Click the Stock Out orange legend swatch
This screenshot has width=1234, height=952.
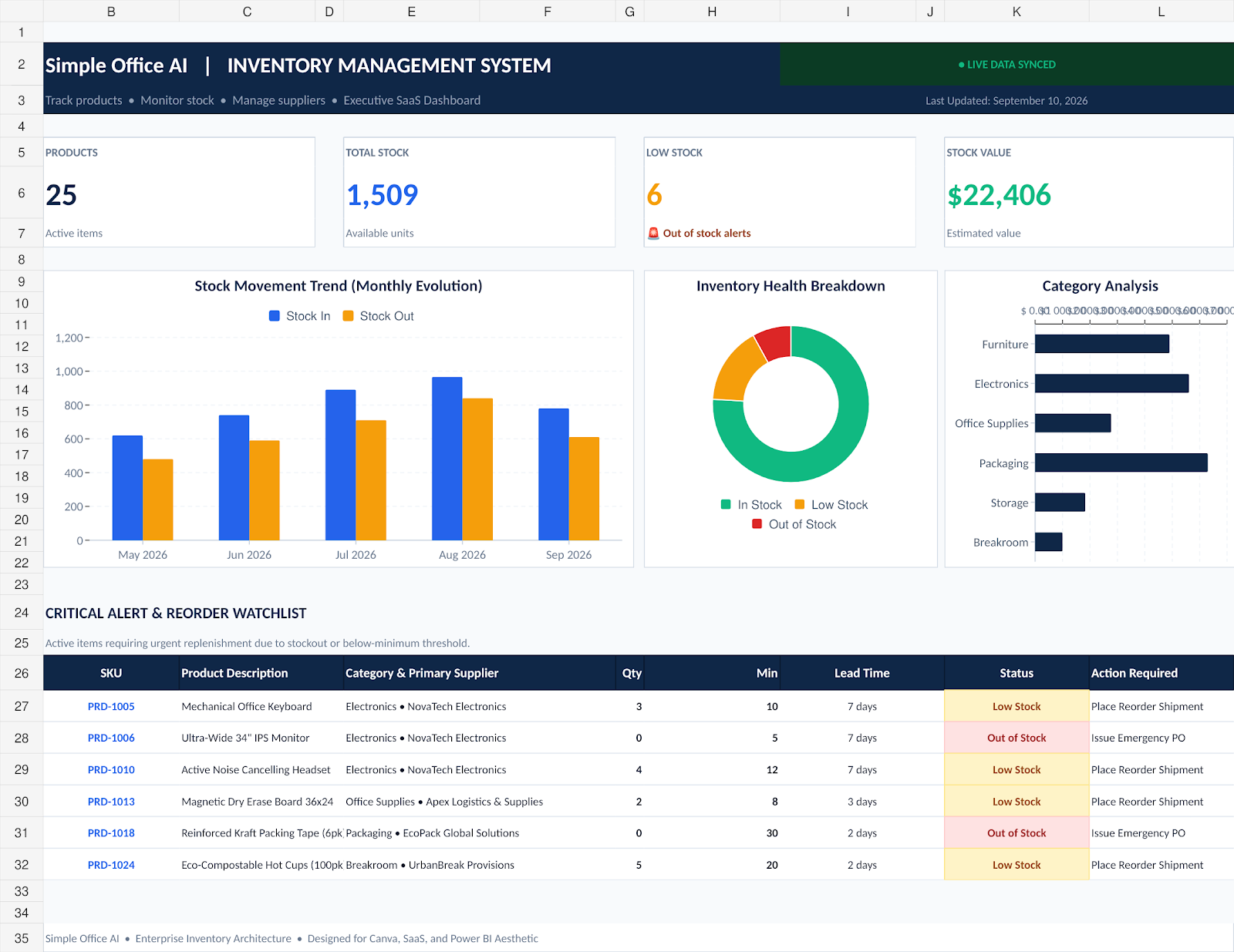coord(348,316)
